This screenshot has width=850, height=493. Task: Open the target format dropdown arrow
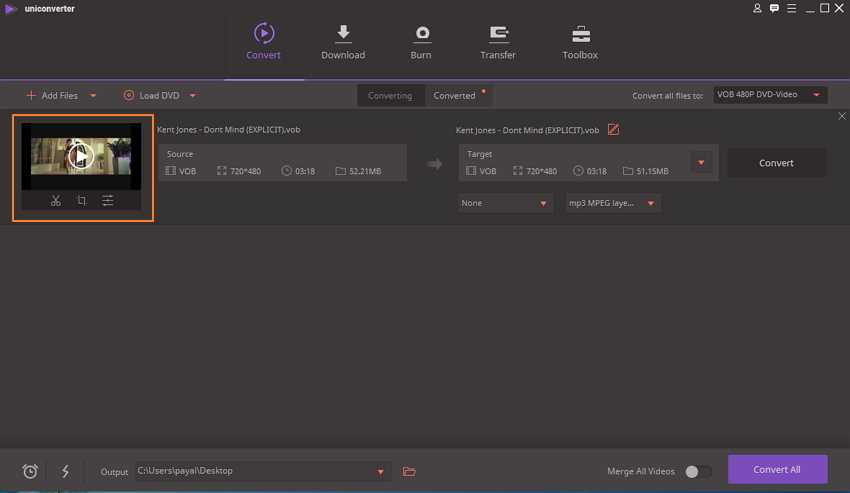point(701,163)
